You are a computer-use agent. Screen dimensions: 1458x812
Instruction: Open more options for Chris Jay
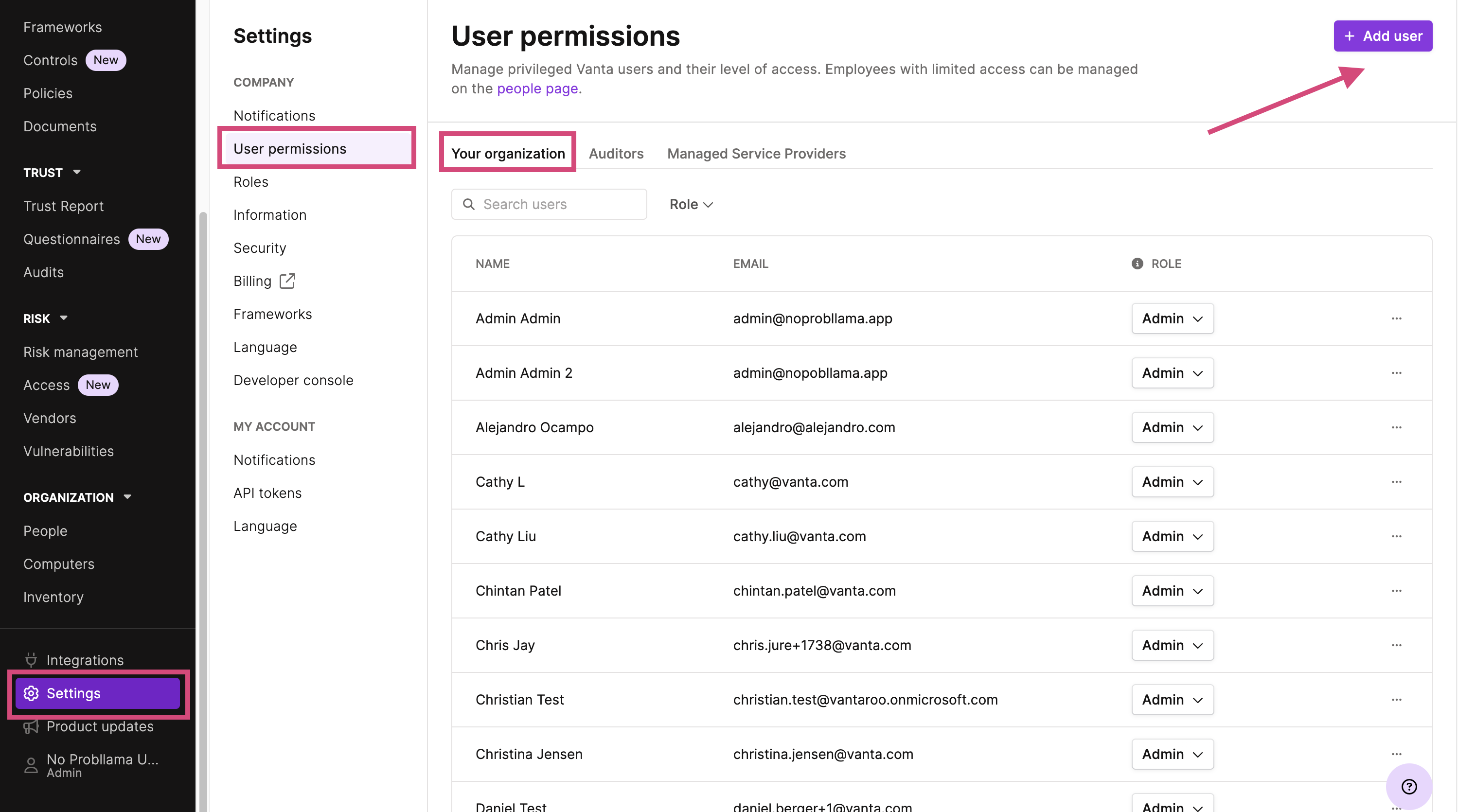[x=1396, y=645]
